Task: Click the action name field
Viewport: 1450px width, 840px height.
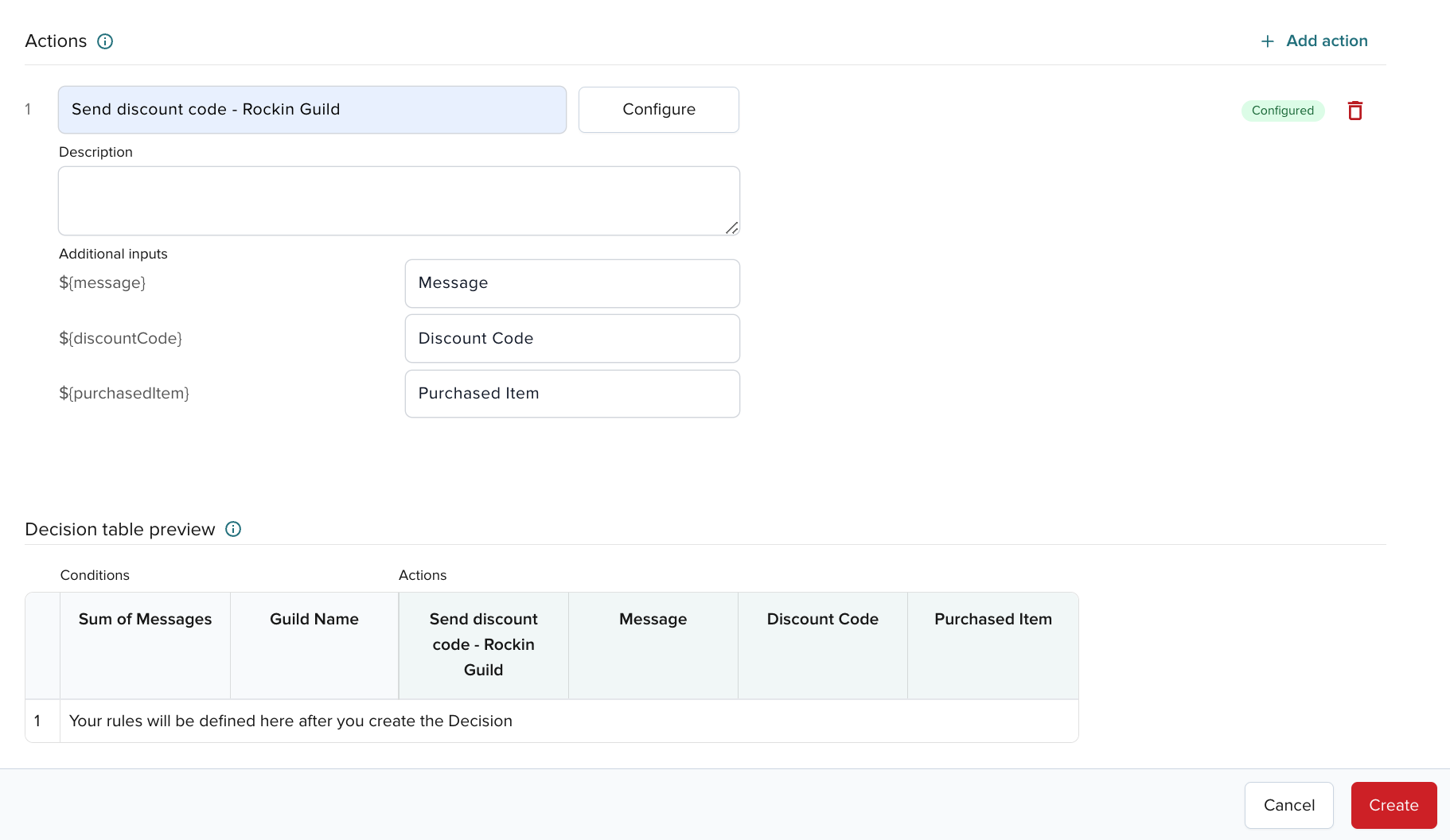Action: [x=312, y=110]
